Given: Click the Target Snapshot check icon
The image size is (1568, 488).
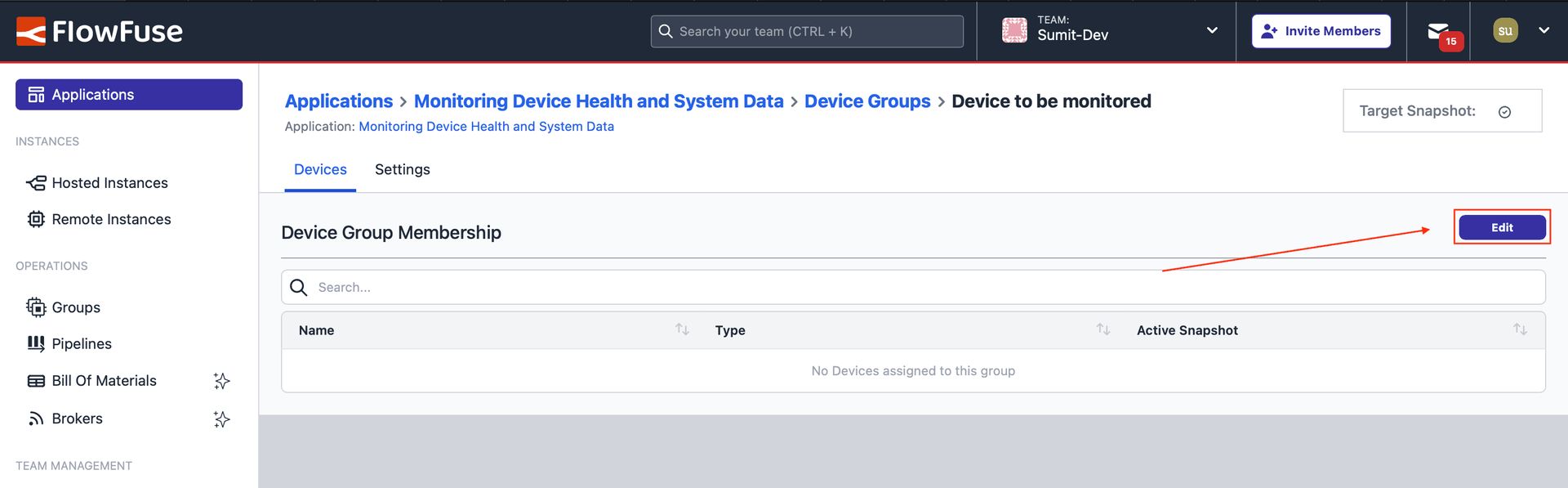Looking at the screenshot, I should point(1504,112).
